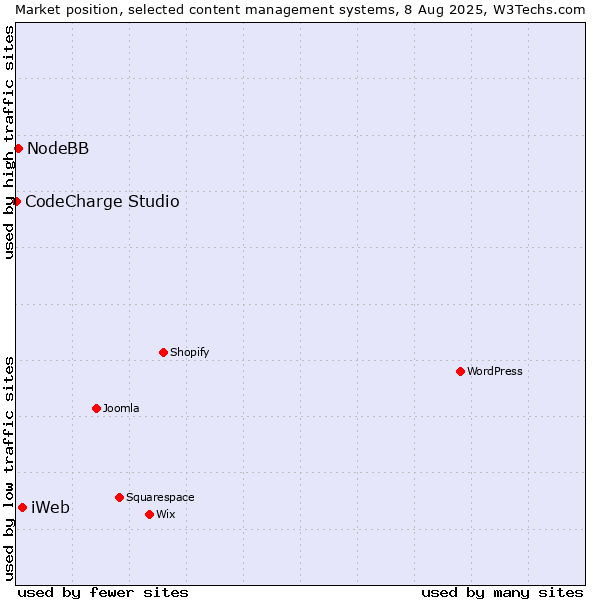Select the 'Wix' label text
Screen dimensions: 600x600
tap(166, 514)
